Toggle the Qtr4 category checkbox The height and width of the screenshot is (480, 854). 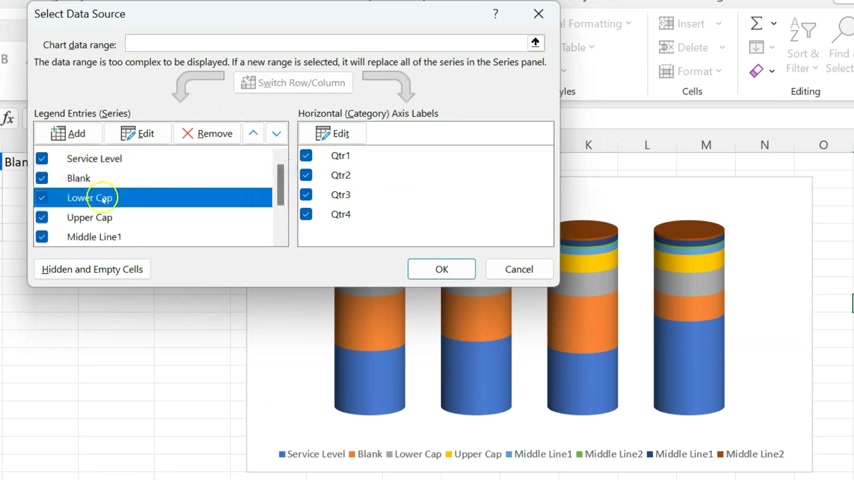pyautogui.click(x=306, y=214)
